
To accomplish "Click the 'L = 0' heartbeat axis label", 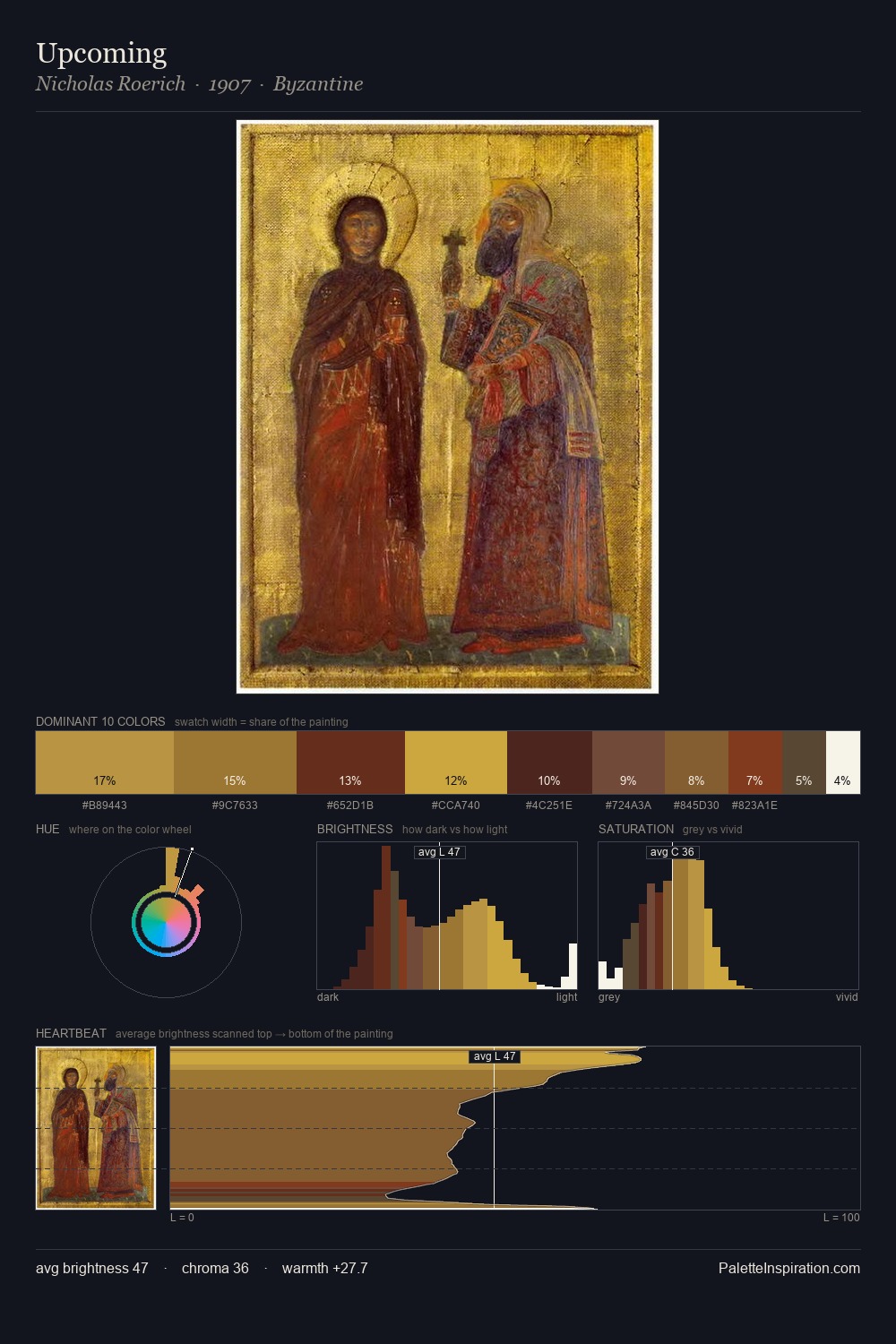I will 182,1218.
